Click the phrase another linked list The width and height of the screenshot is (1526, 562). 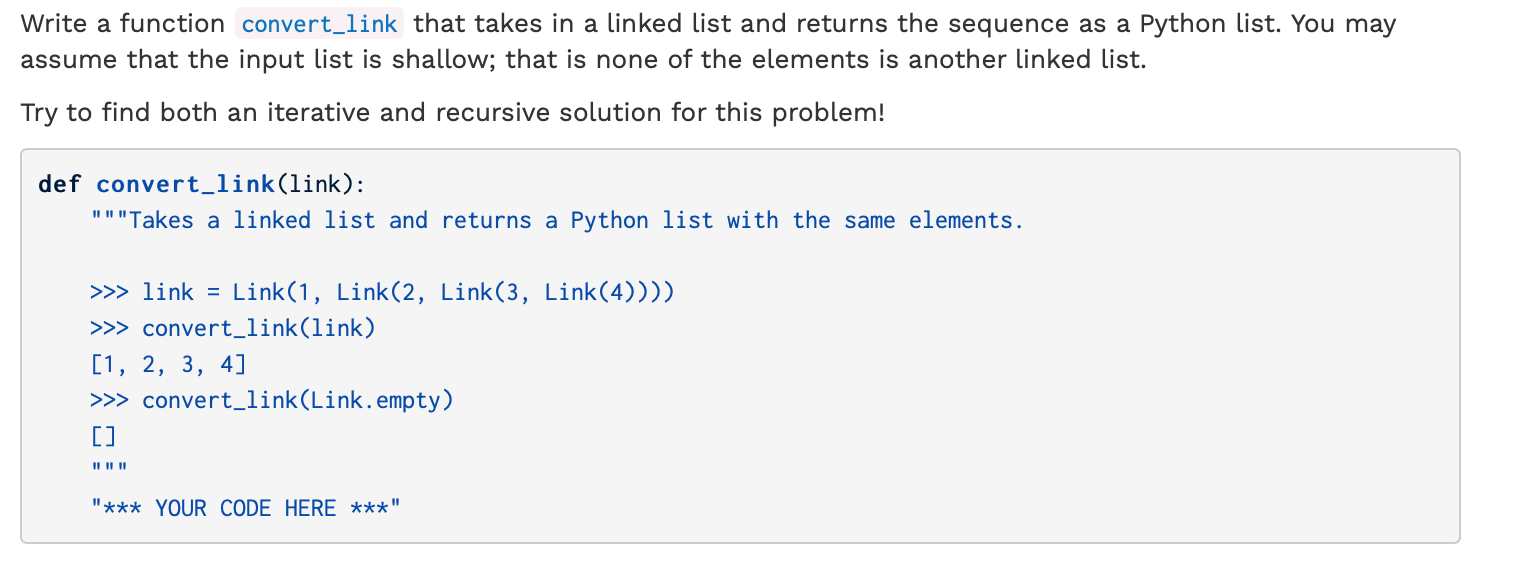(x=1023, y=60)
